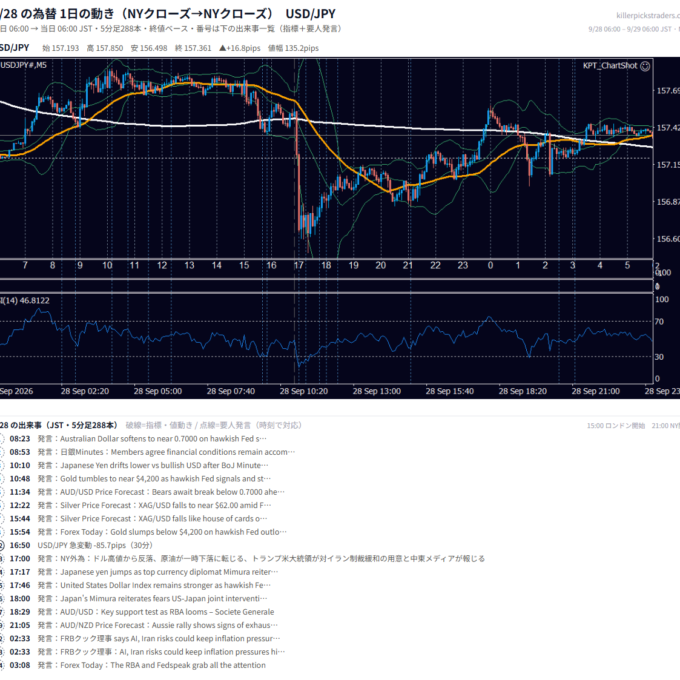Image resolution: width=680 pixels, height=680 pixels.
Task: Click the killerpickstraders site link at top right
Action: click(x=648, y=16)
